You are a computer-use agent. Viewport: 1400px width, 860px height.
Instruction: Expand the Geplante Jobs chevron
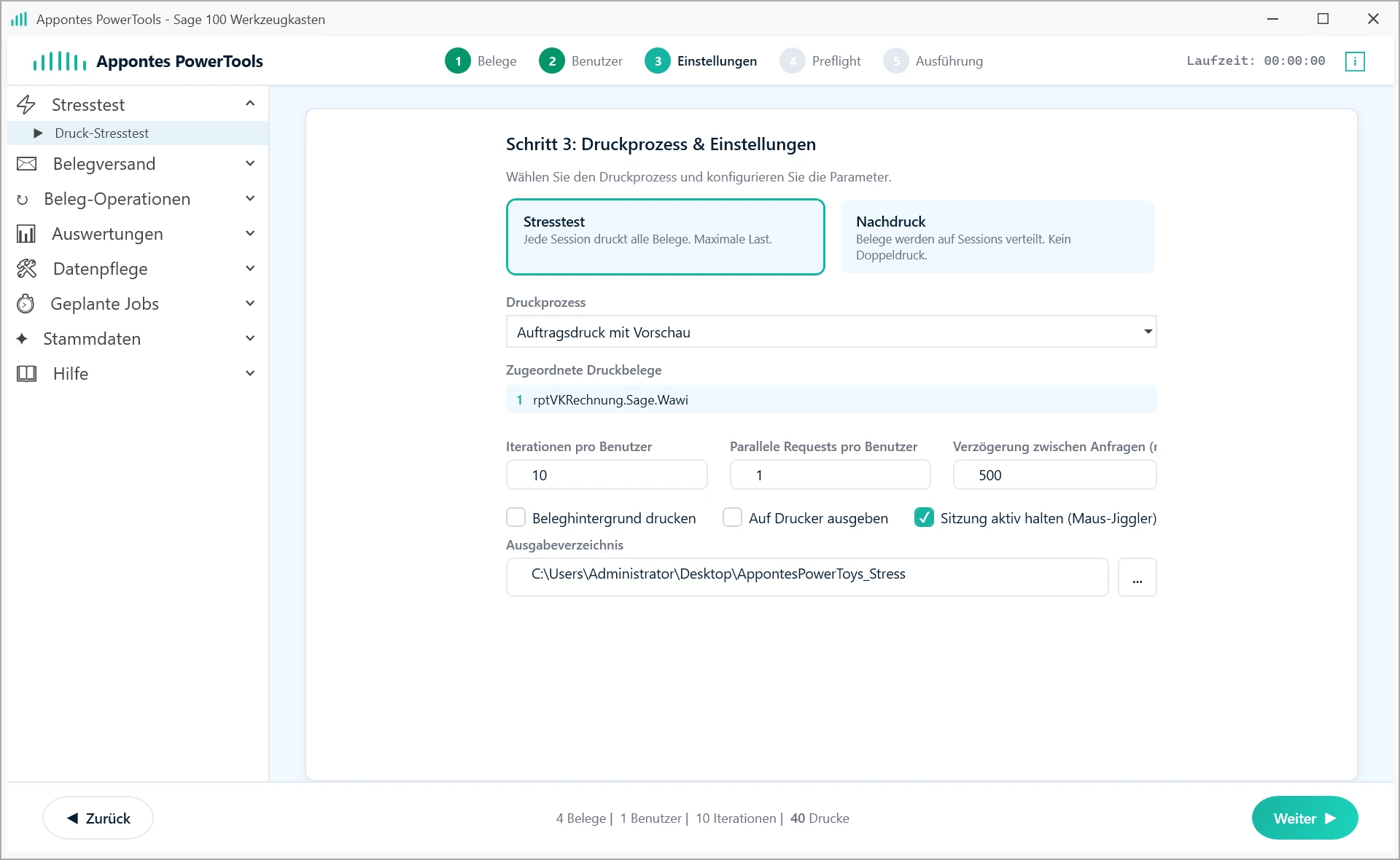pos(250,303)
